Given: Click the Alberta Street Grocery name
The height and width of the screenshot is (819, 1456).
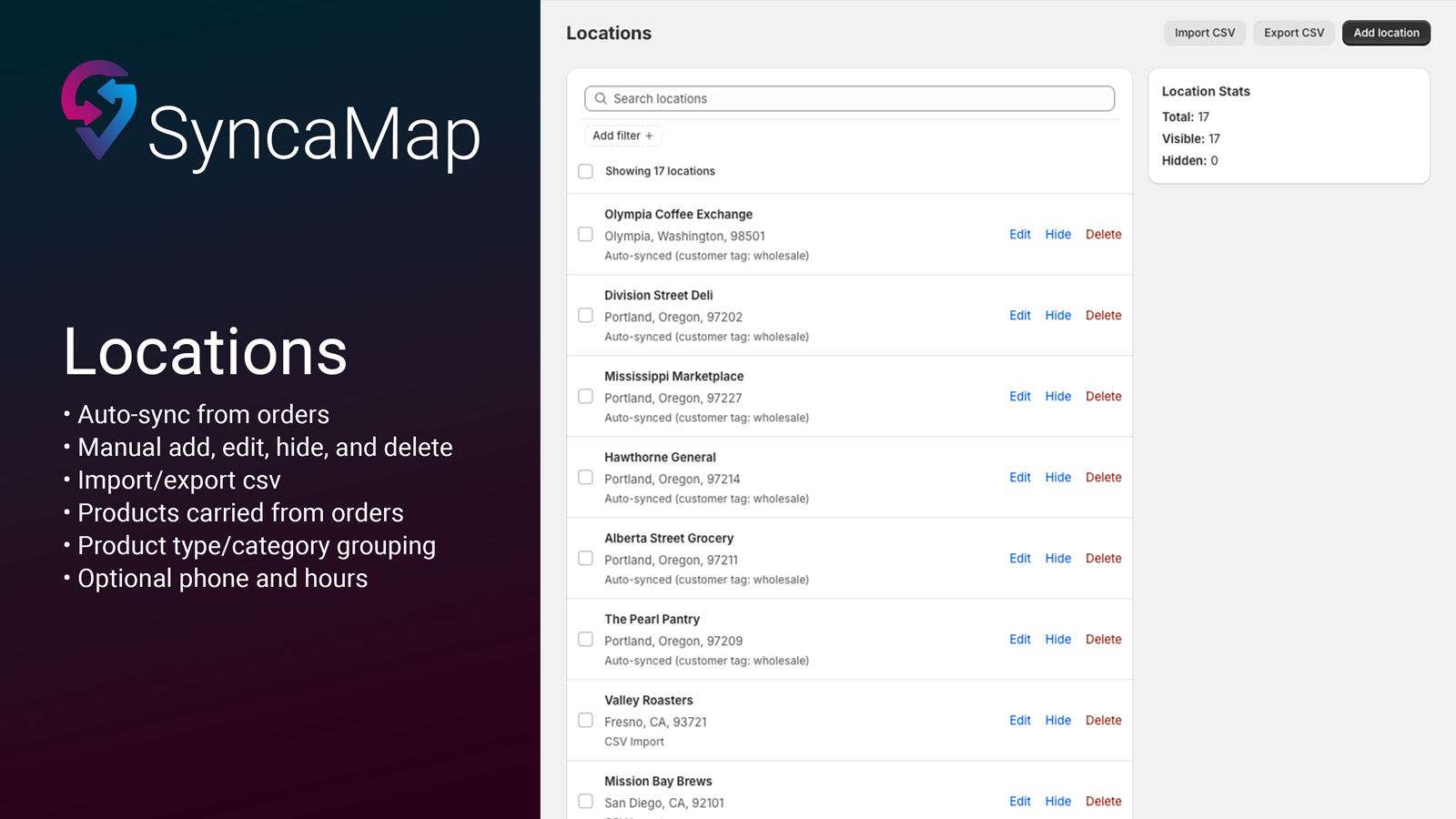Looking at the screenshot, I should pyautogui.click(x=669, y=538).
